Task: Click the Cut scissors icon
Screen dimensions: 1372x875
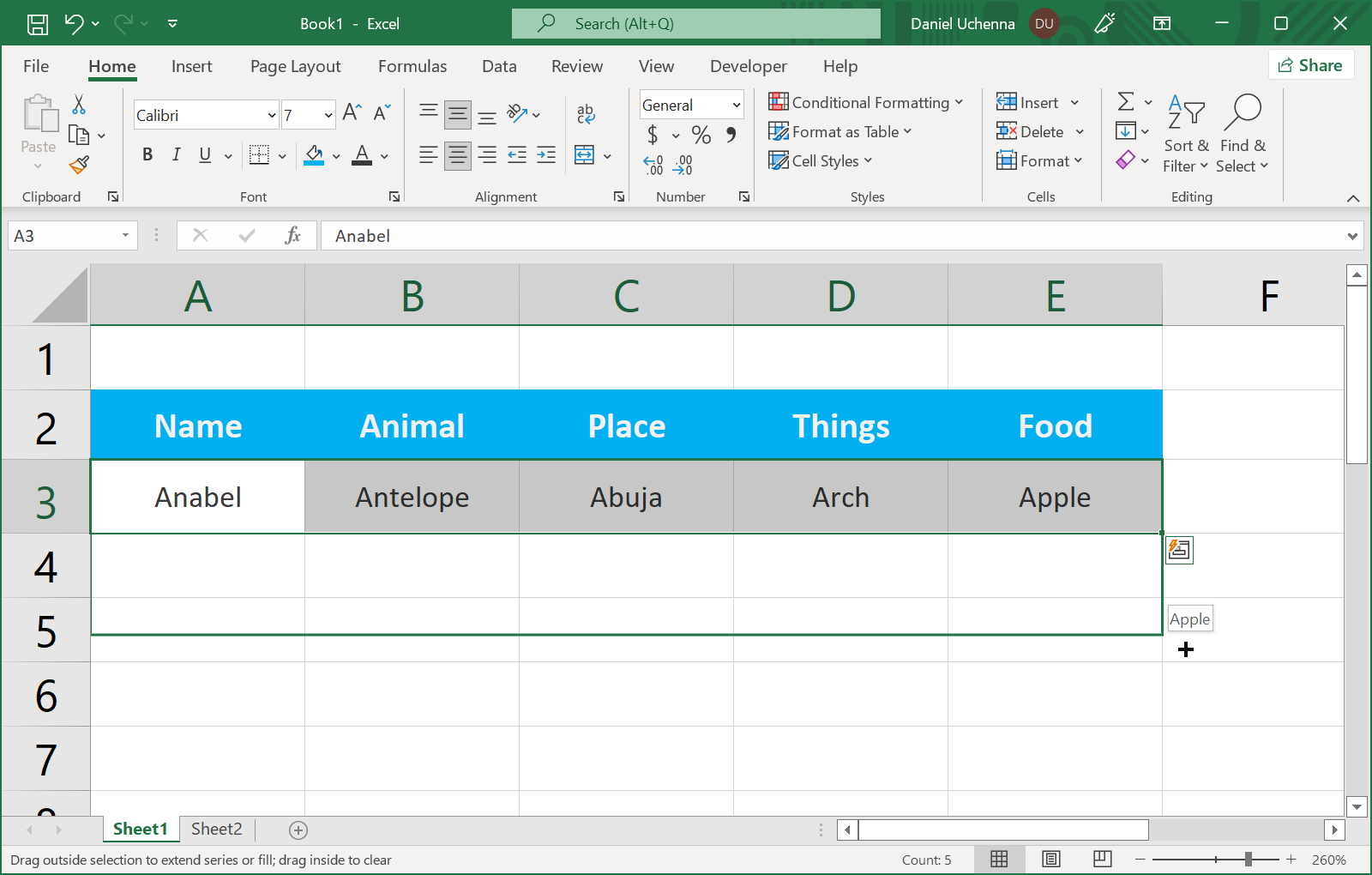Action: 79,105
